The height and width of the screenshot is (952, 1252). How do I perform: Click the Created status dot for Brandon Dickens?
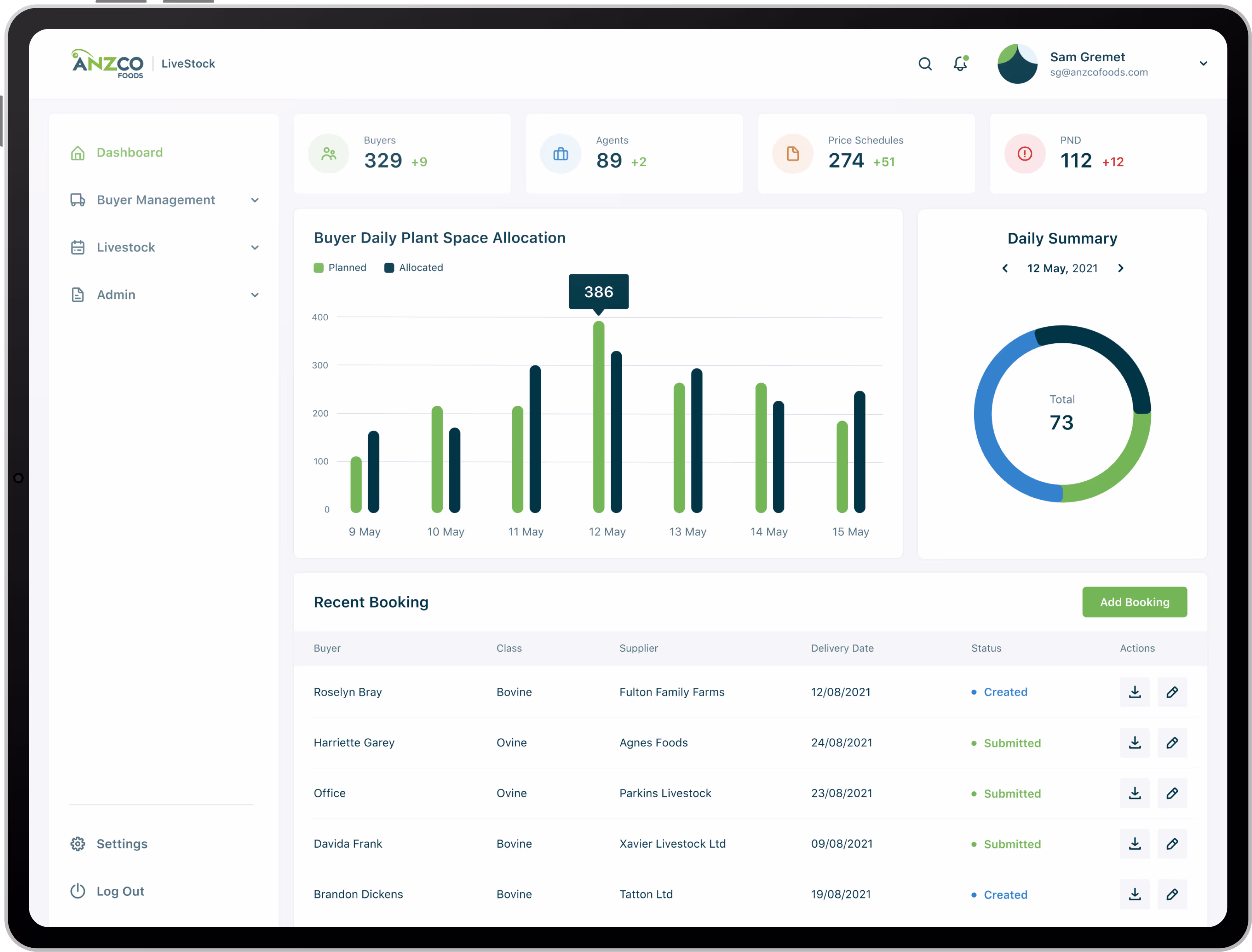pos(974,894)
